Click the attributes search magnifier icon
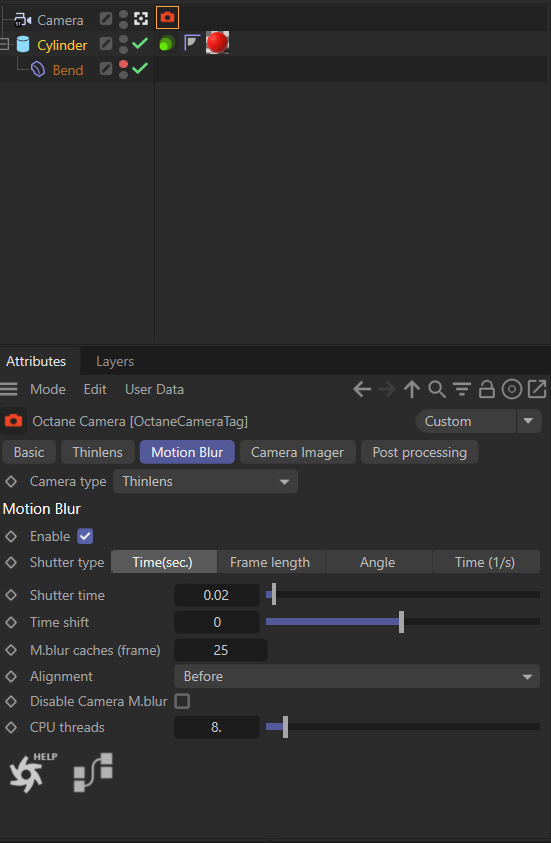The height and width of the screenshot is (843, 551). [436, 389]
